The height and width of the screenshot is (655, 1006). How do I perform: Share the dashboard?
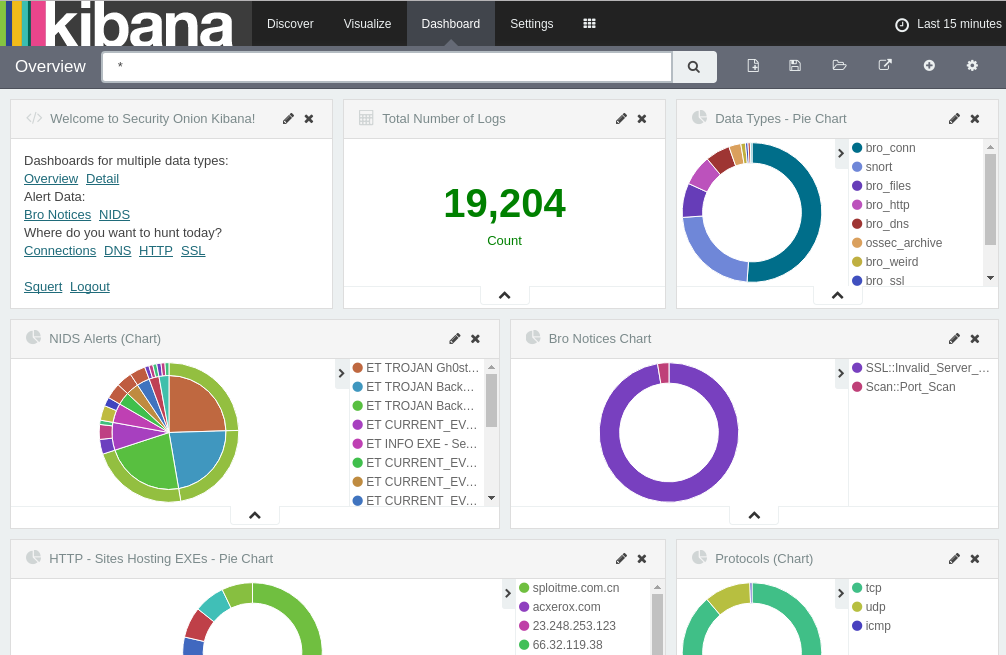point(884,64)
